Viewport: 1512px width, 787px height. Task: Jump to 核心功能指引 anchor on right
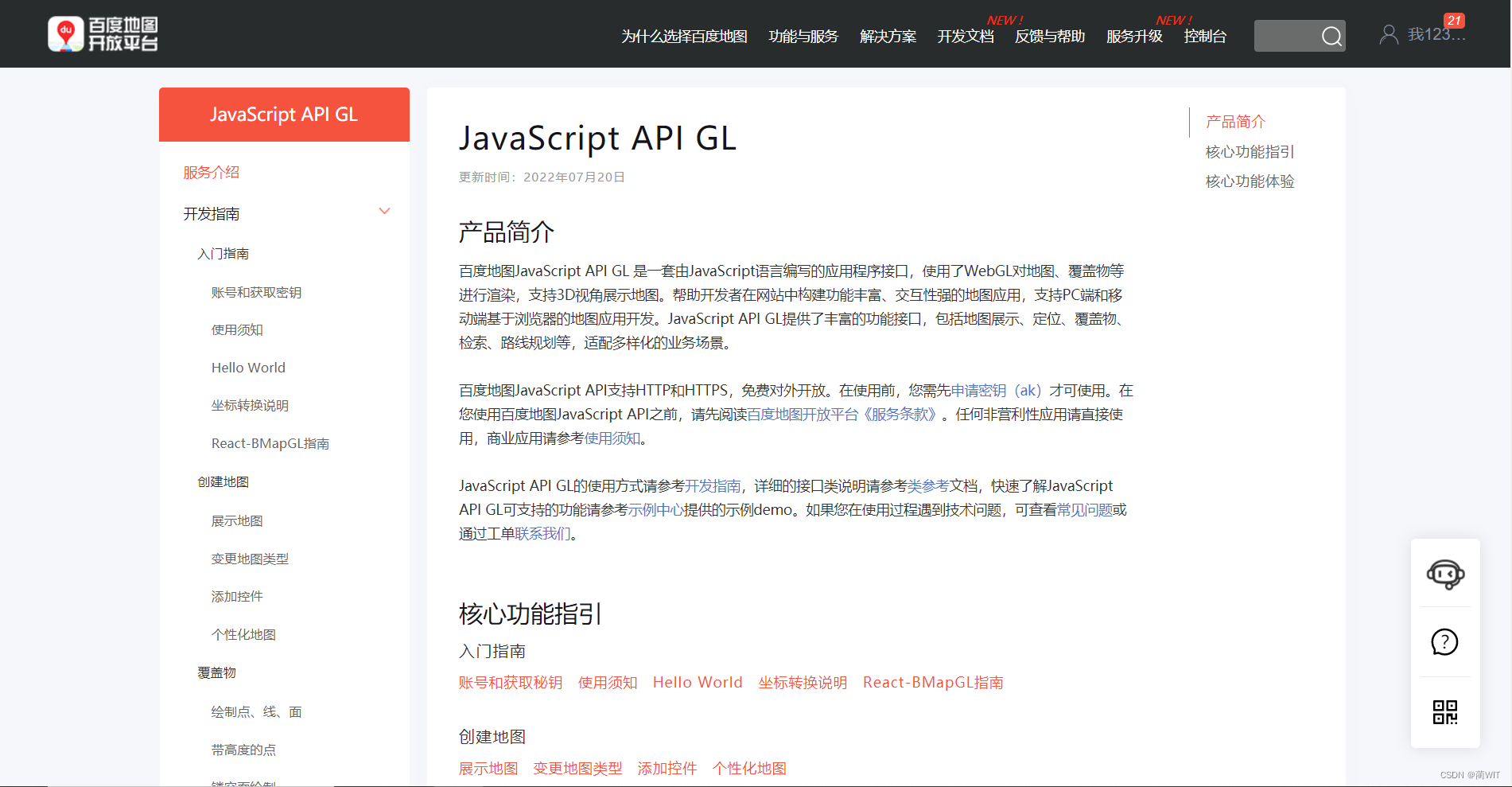tap(1250, 152)
